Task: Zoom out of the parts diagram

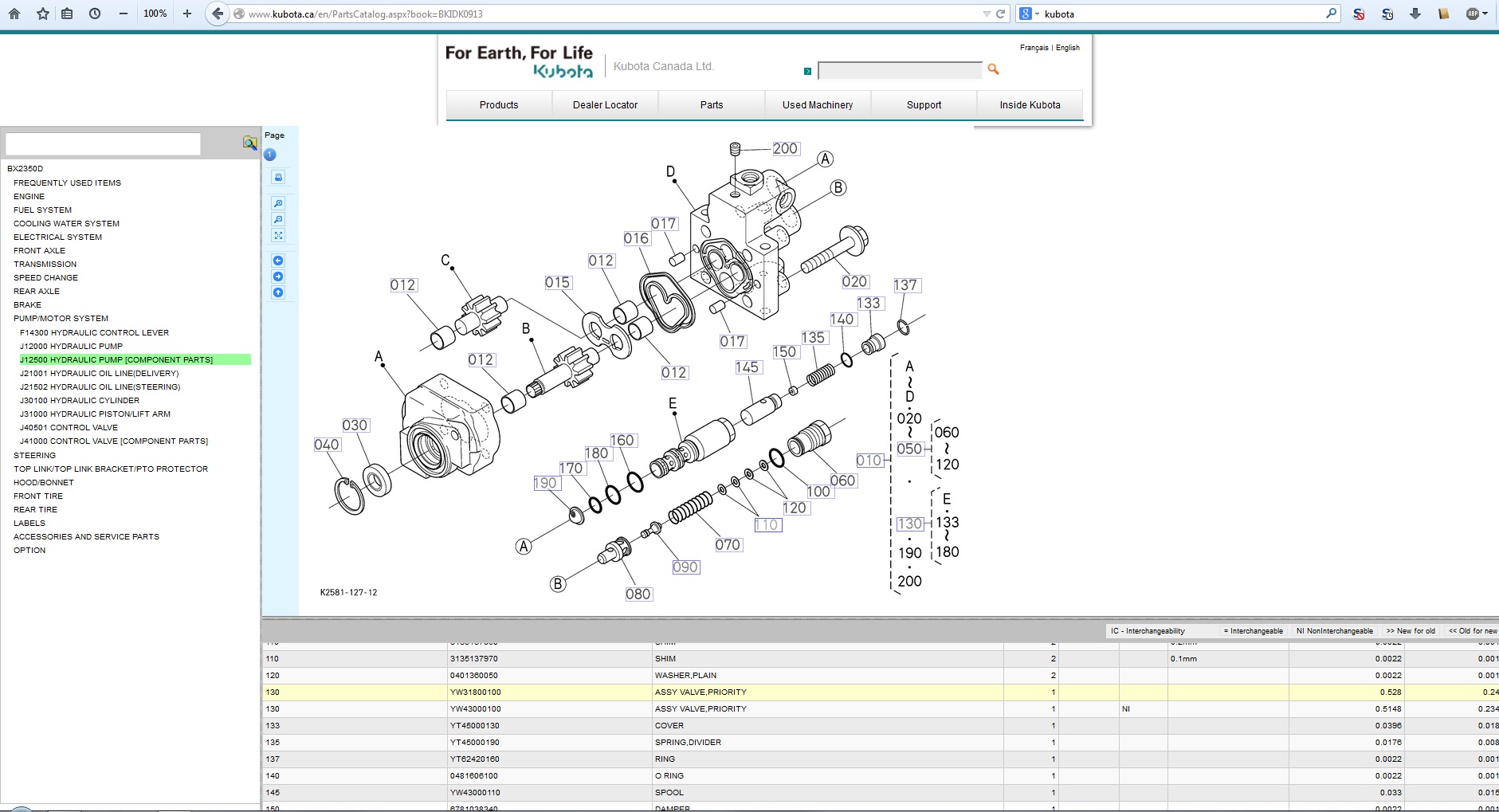Action: click(x=278, y=219)
